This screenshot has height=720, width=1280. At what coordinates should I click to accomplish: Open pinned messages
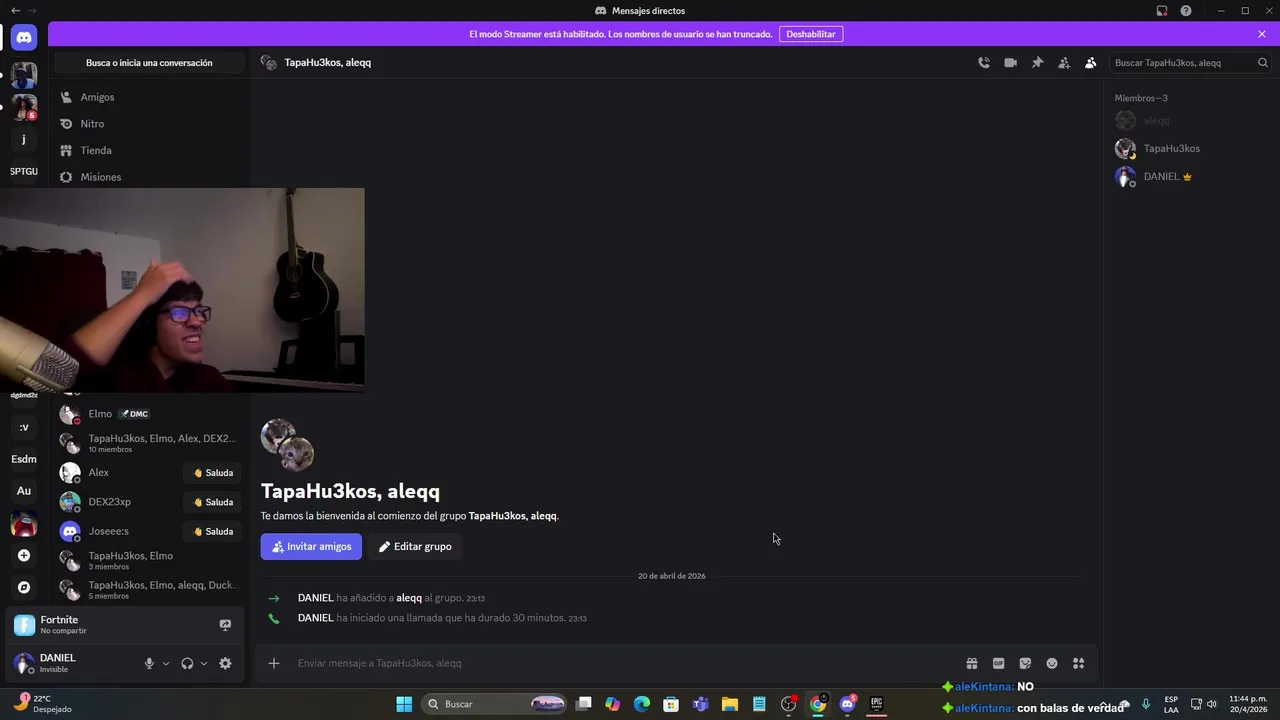pos(1037,62)
